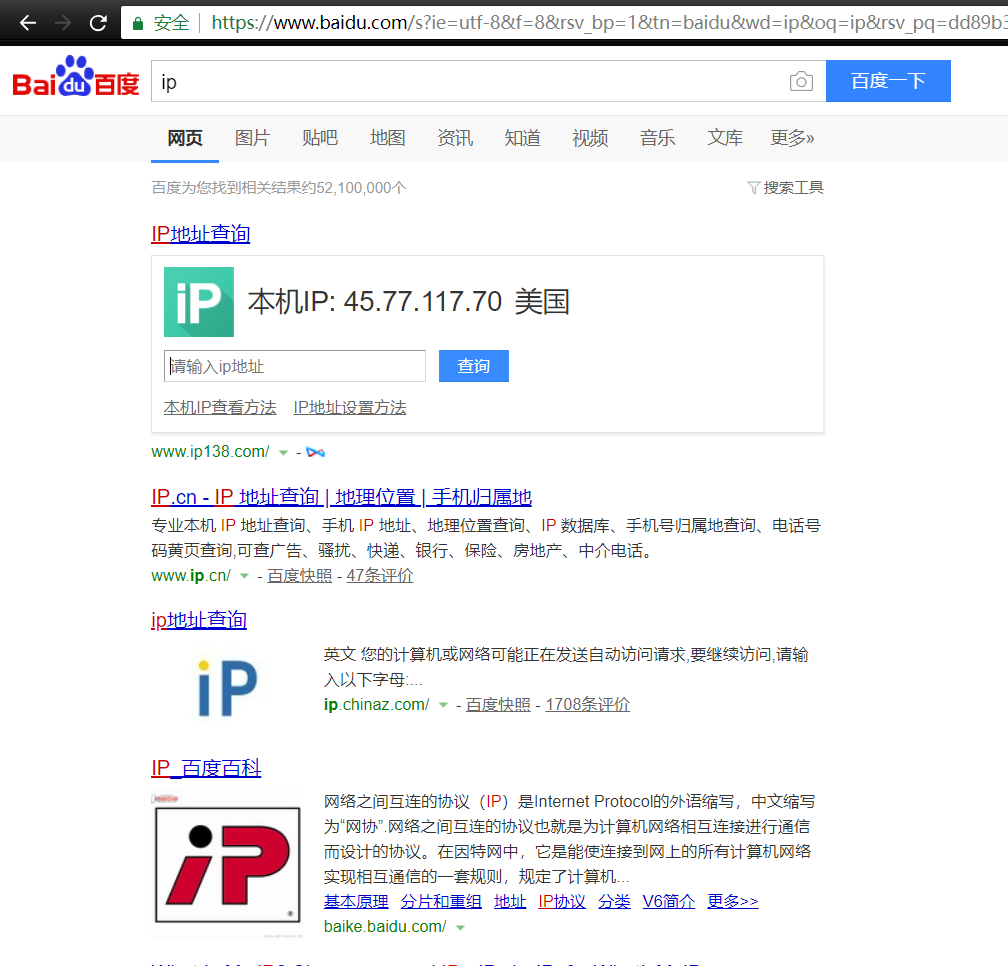
Task: Open the IP地址设置方法 link
Action: point(350,407)
